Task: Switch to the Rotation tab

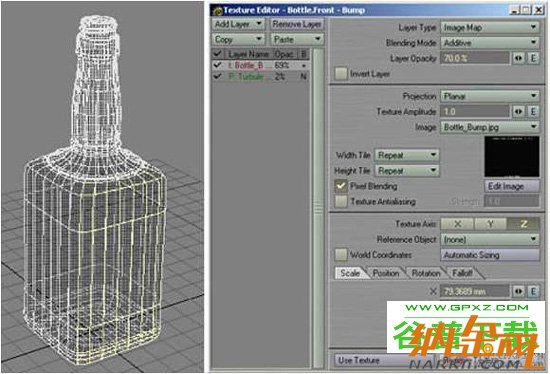Action: point(425,273)
